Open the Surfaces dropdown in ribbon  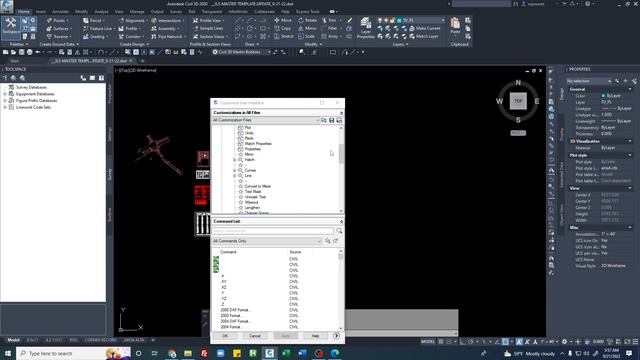pos(59,29)
